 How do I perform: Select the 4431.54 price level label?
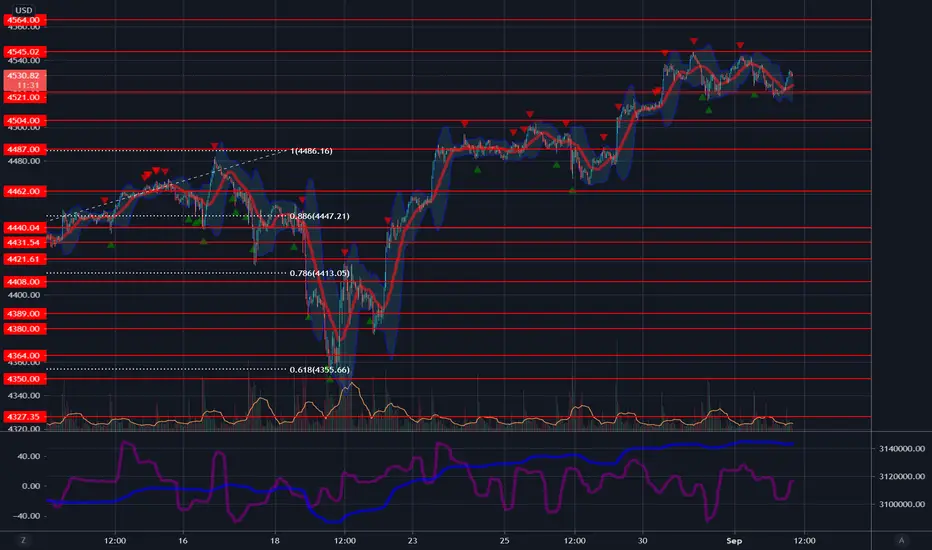click(24, 243)
